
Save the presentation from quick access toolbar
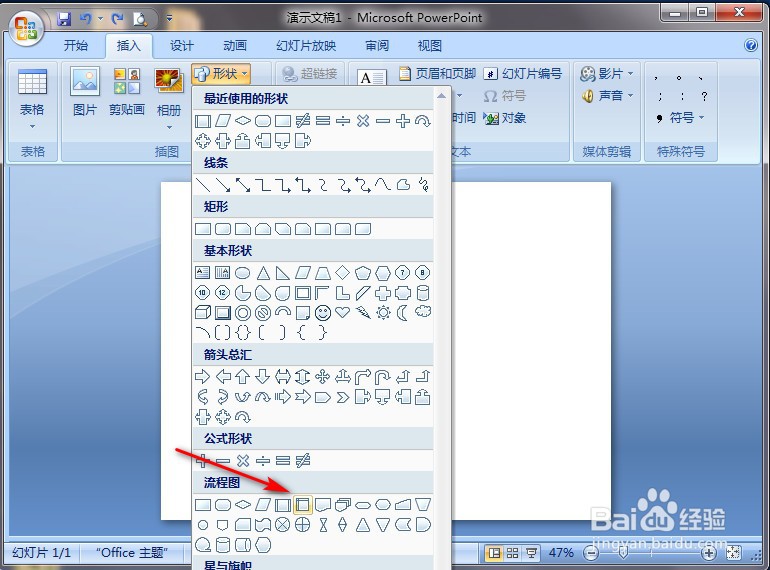pos(64,19)
